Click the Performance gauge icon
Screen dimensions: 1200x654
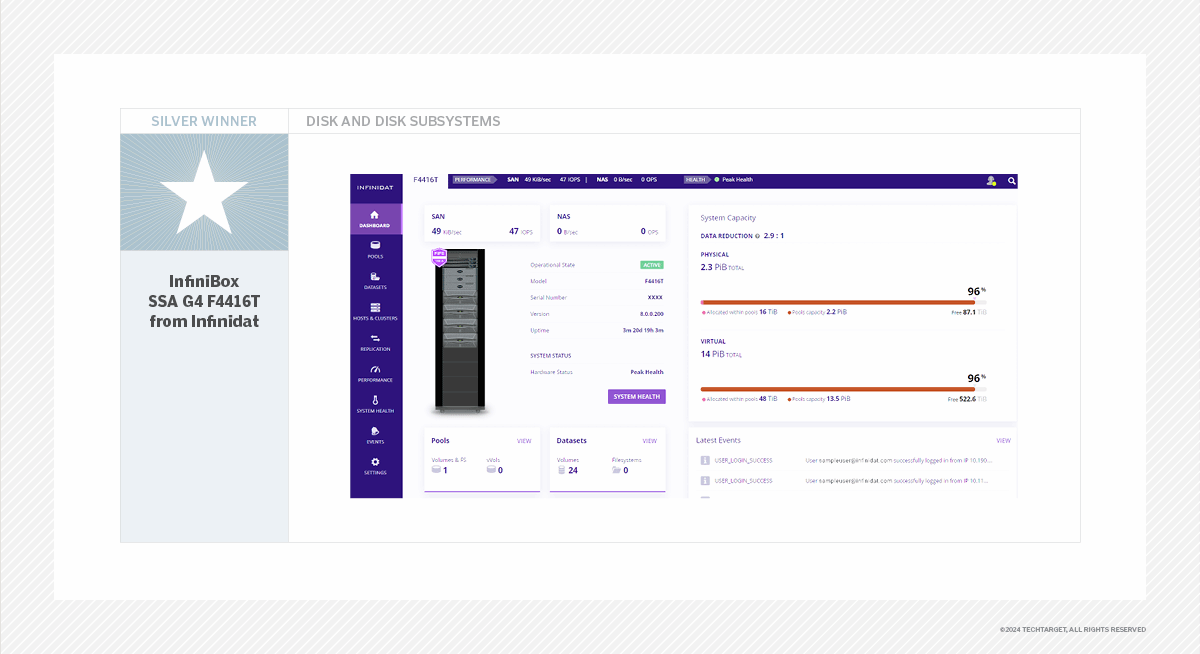point(375,369)
